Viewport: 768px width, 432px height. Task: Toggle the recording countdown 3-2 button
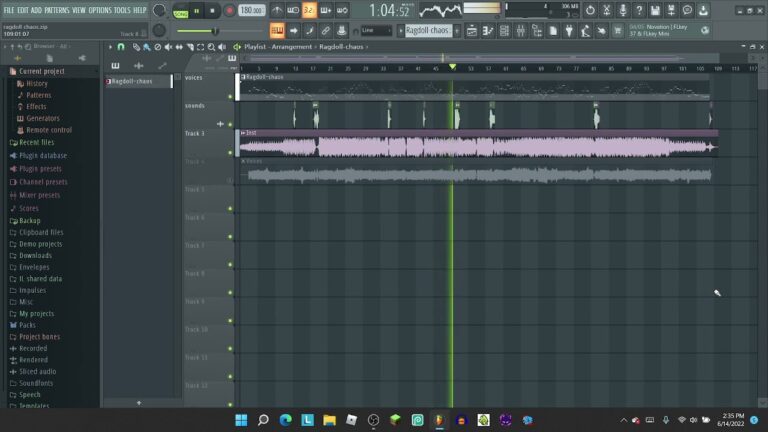309,10
